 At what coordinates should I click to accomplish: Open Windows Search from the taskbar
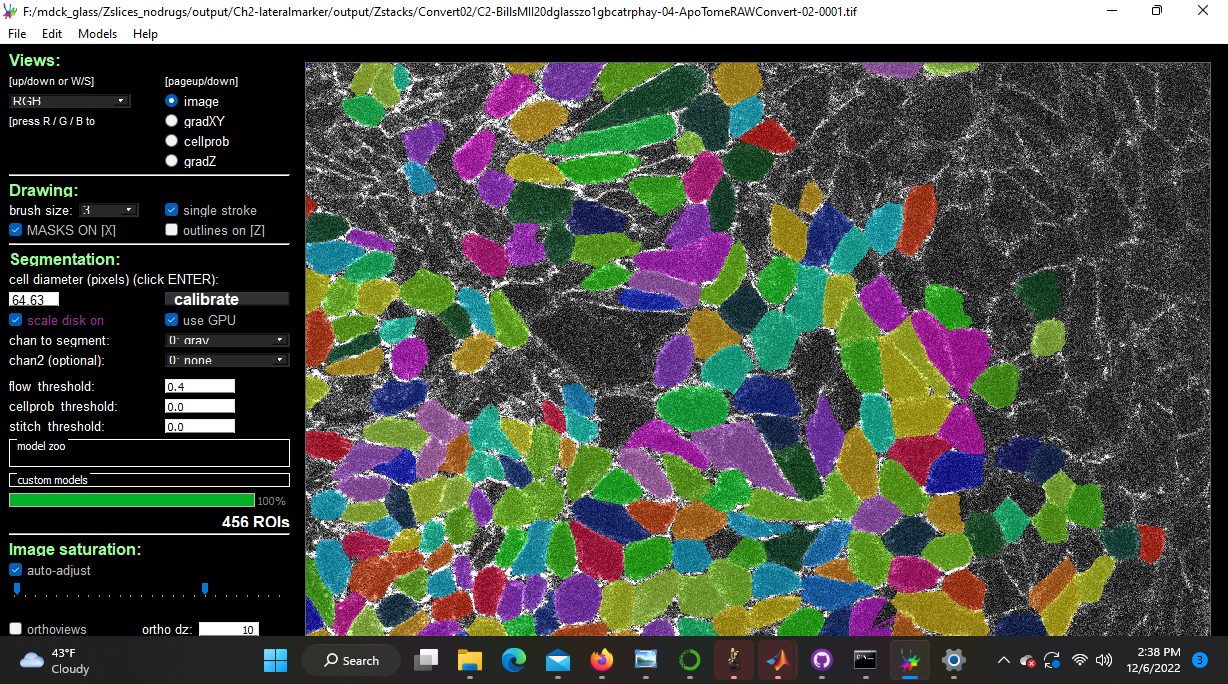pyautogui.click(x=350, y=660)
